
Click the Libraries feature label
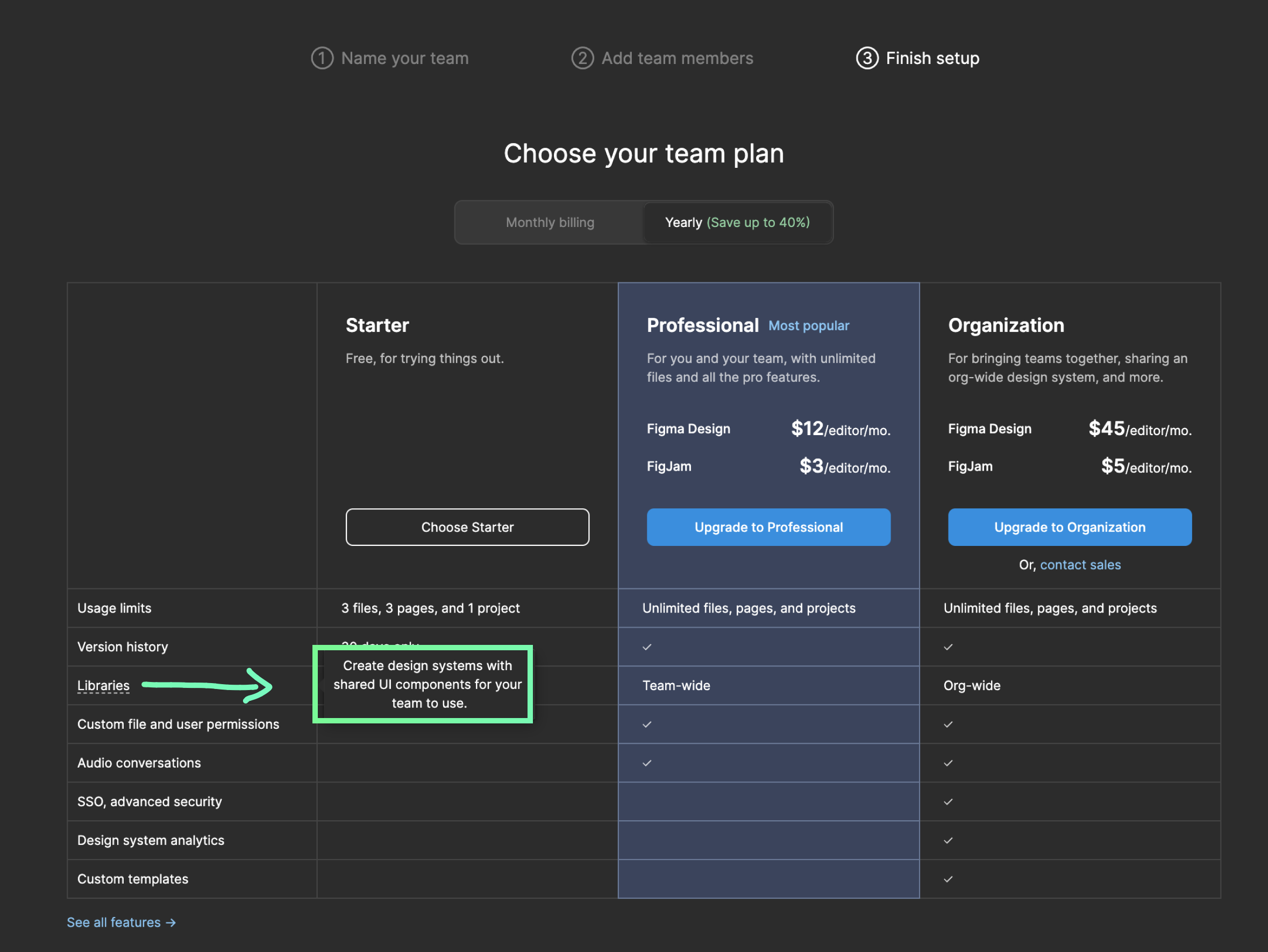pyautogui.click(x=103, y=685)
